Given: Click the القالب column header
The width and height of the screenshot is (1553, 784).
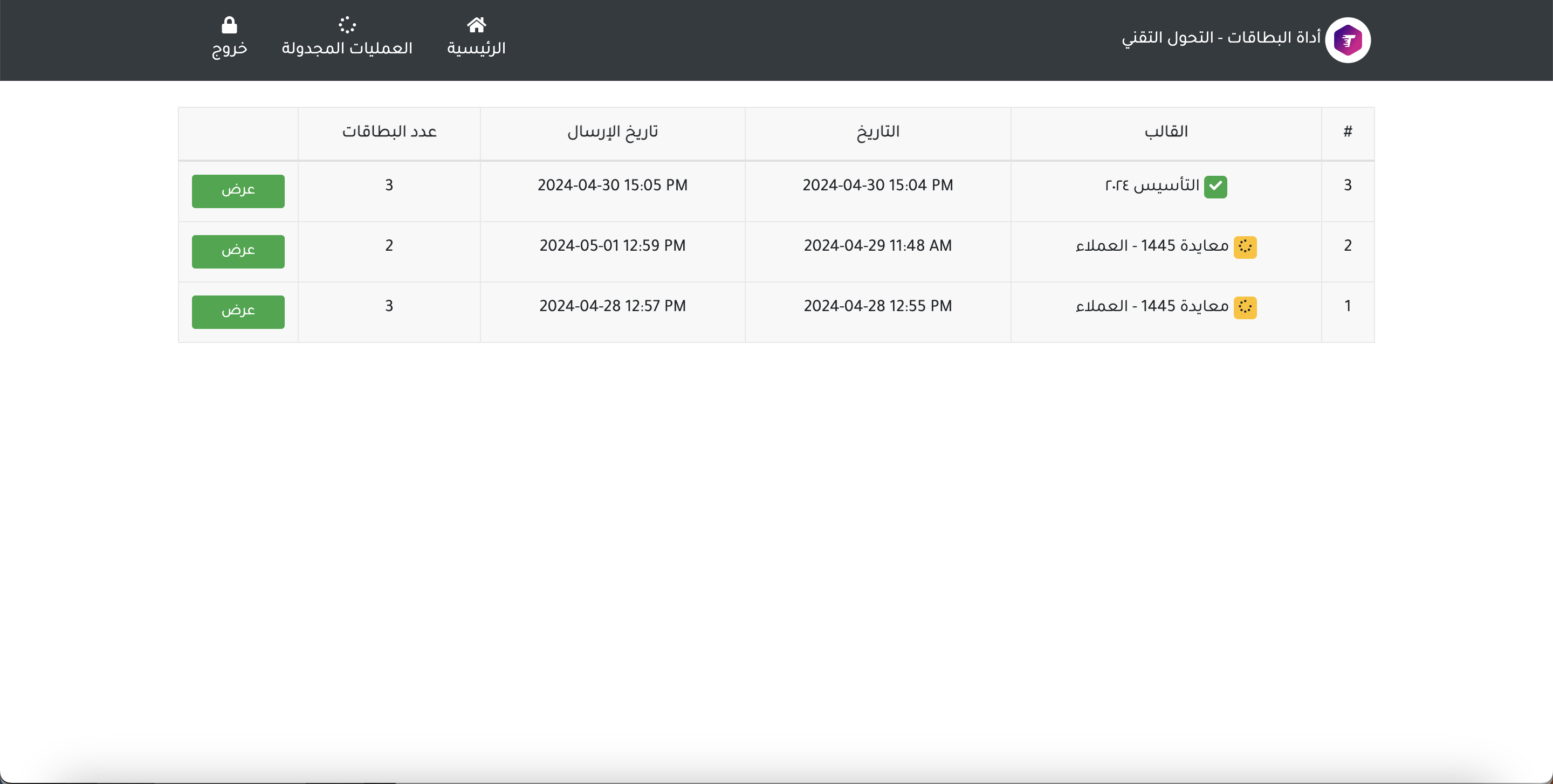Looking at the screenshot, I should click(x=1165, y=132).
